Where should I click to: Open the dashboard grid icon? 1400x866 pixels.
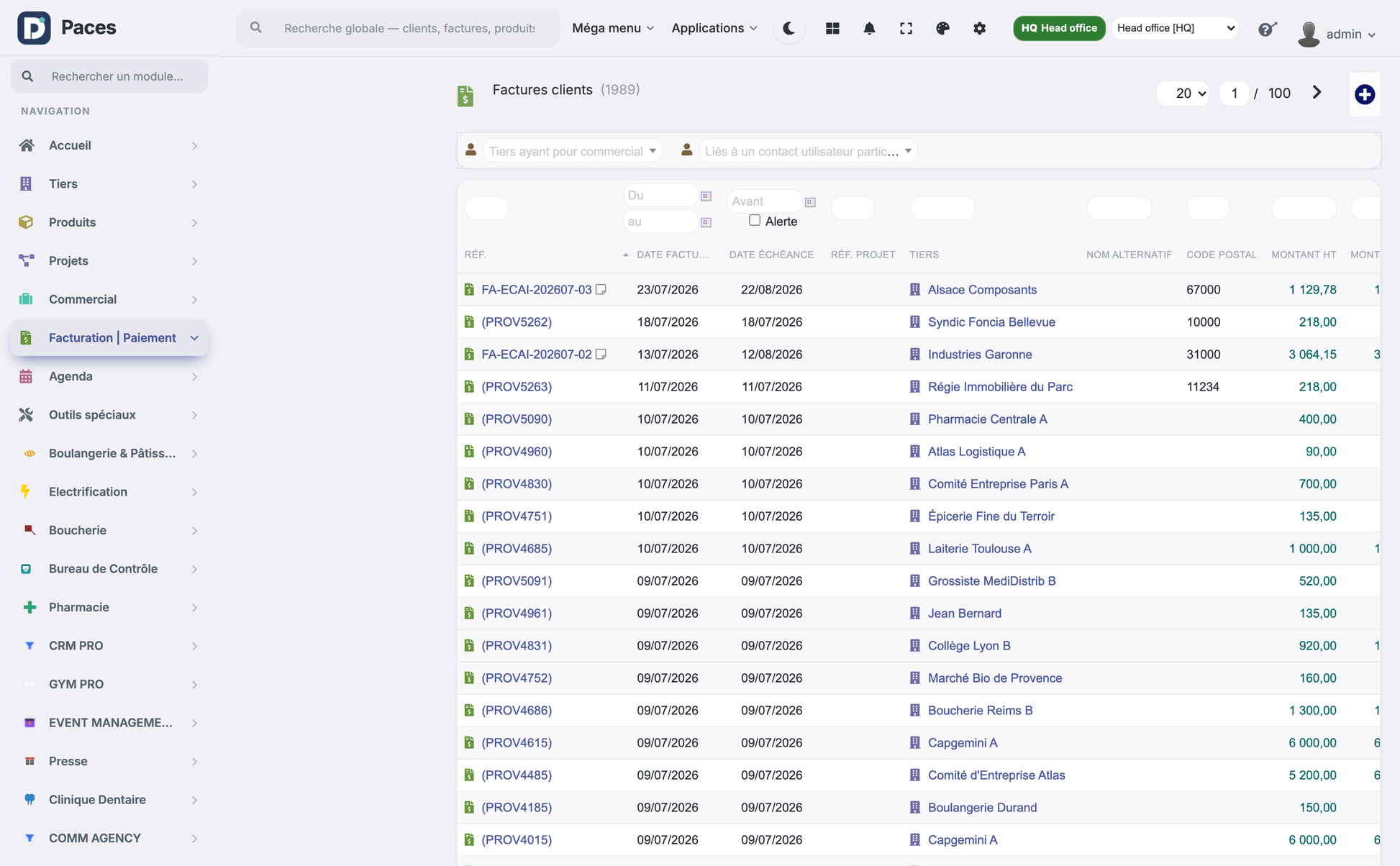832,28
